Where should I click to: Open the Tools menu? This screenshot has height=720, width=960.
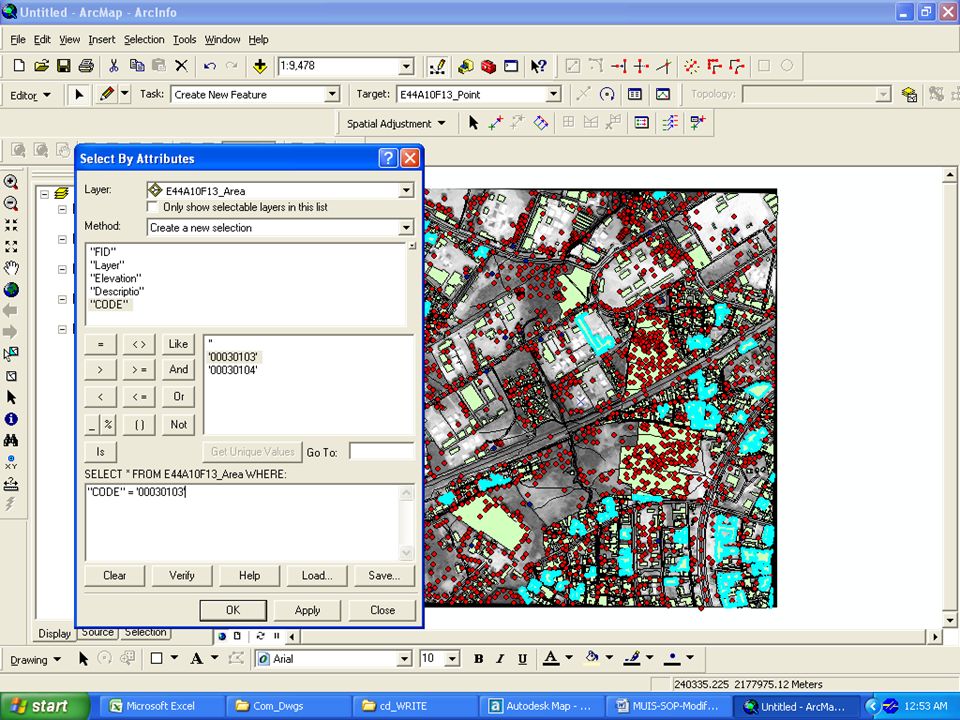(184, 39)
